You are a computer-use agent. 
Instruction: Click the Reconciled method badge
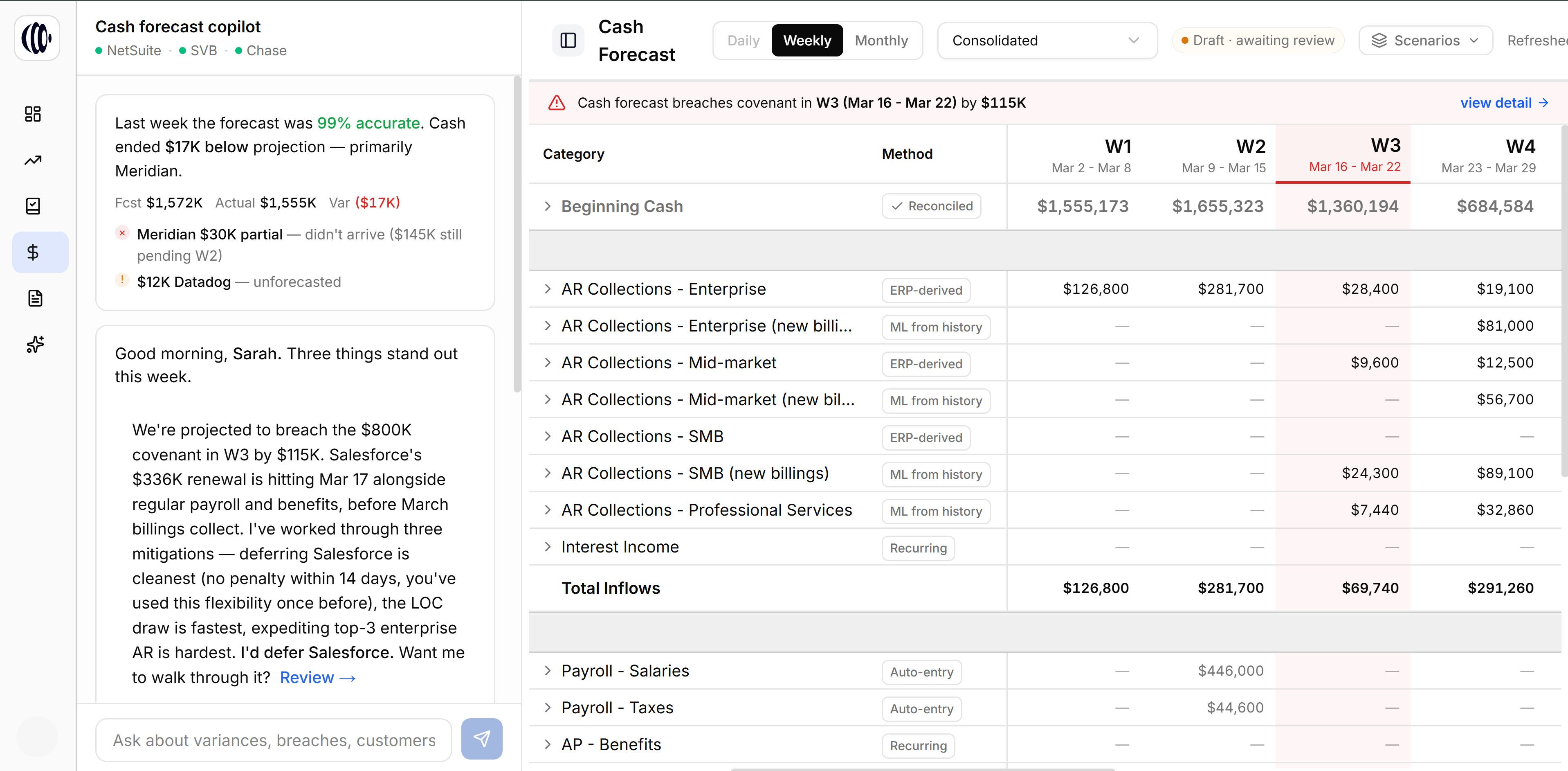pos(931,206)
